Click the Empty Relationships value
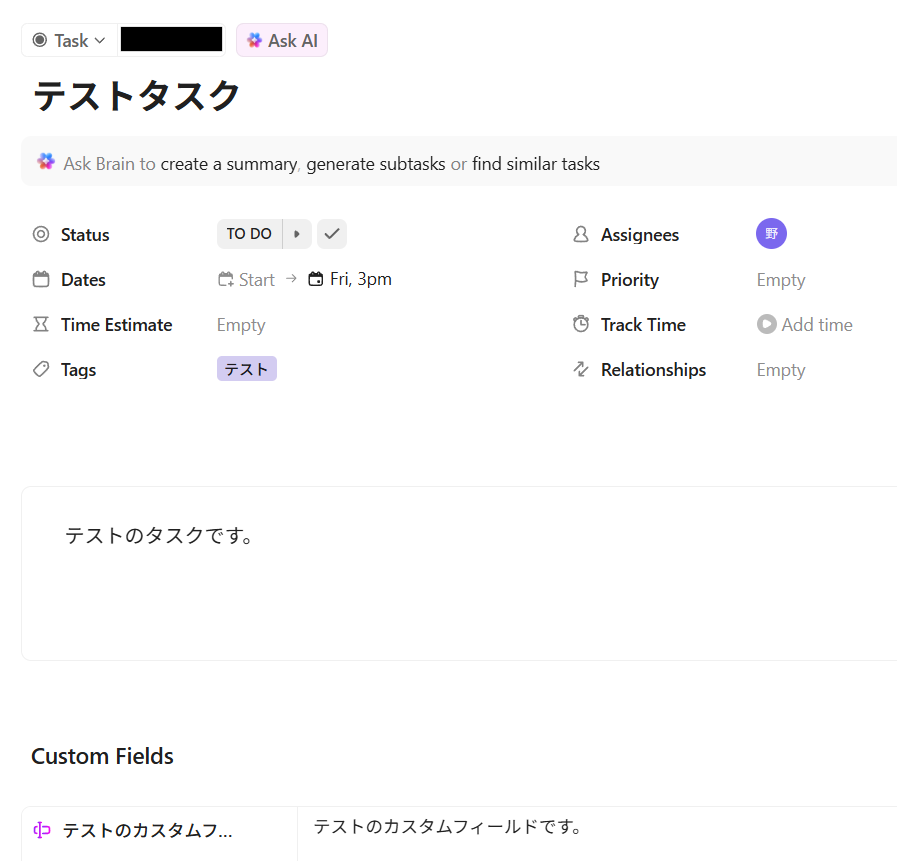 click(x=780, y=370)
